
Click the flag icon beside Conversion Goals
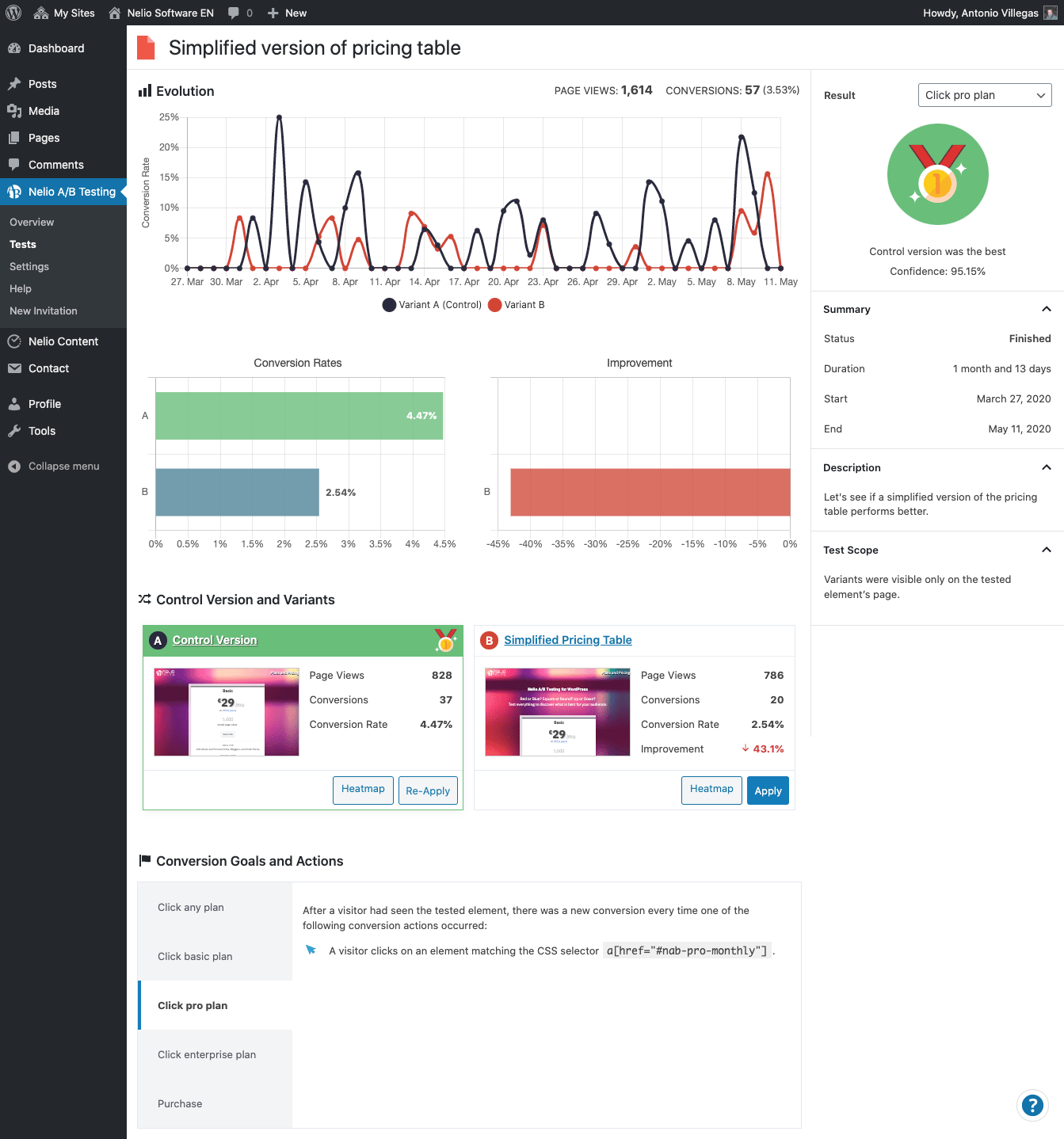click(x=145, y=860)
